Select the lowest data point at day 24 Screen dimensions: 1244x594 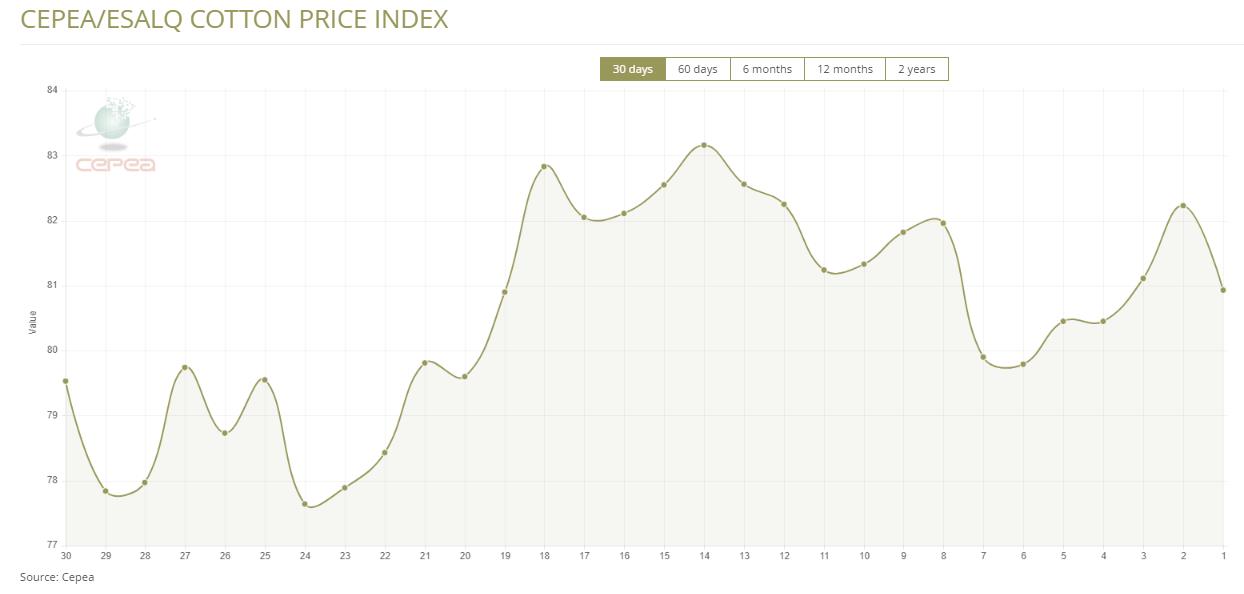coord(305,504)
